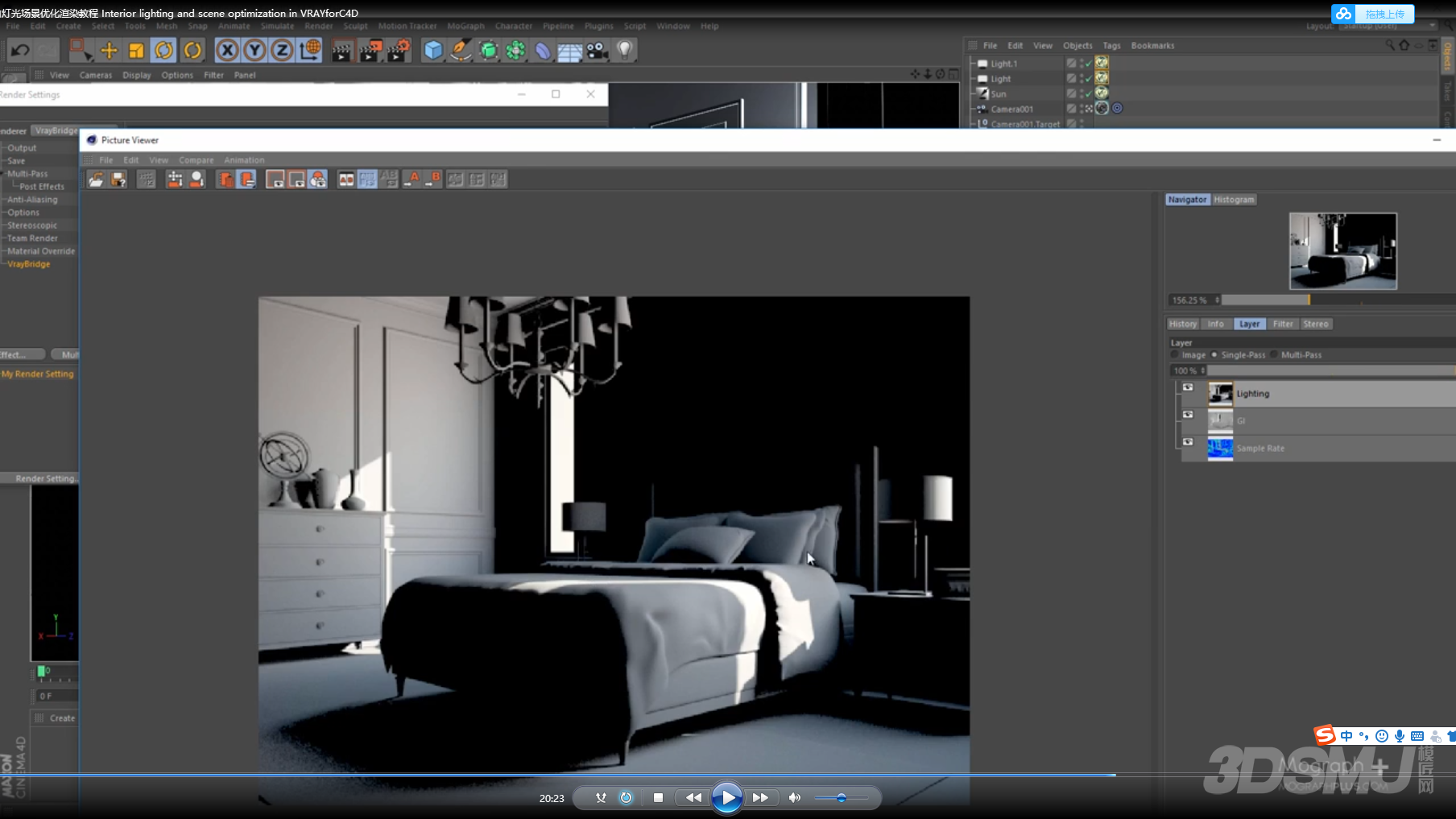
Task: Select the Single-Pass radio button
Action: pos(1214,355)
